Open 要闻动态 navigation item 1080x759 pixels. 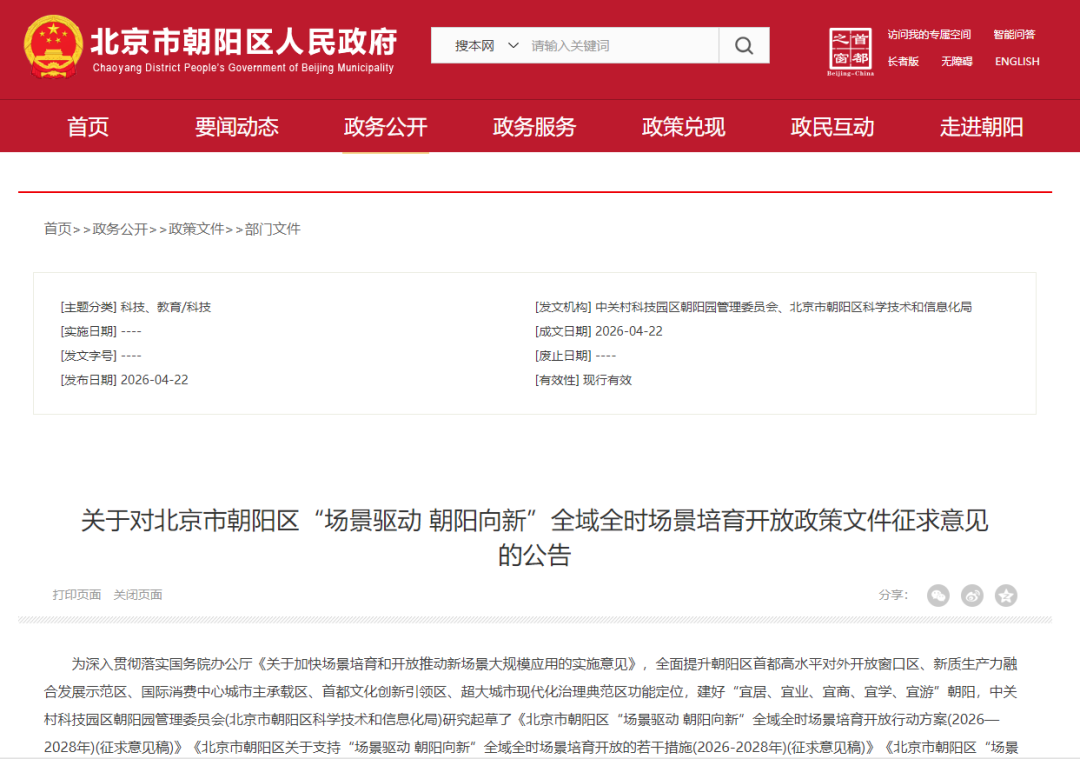236,127
